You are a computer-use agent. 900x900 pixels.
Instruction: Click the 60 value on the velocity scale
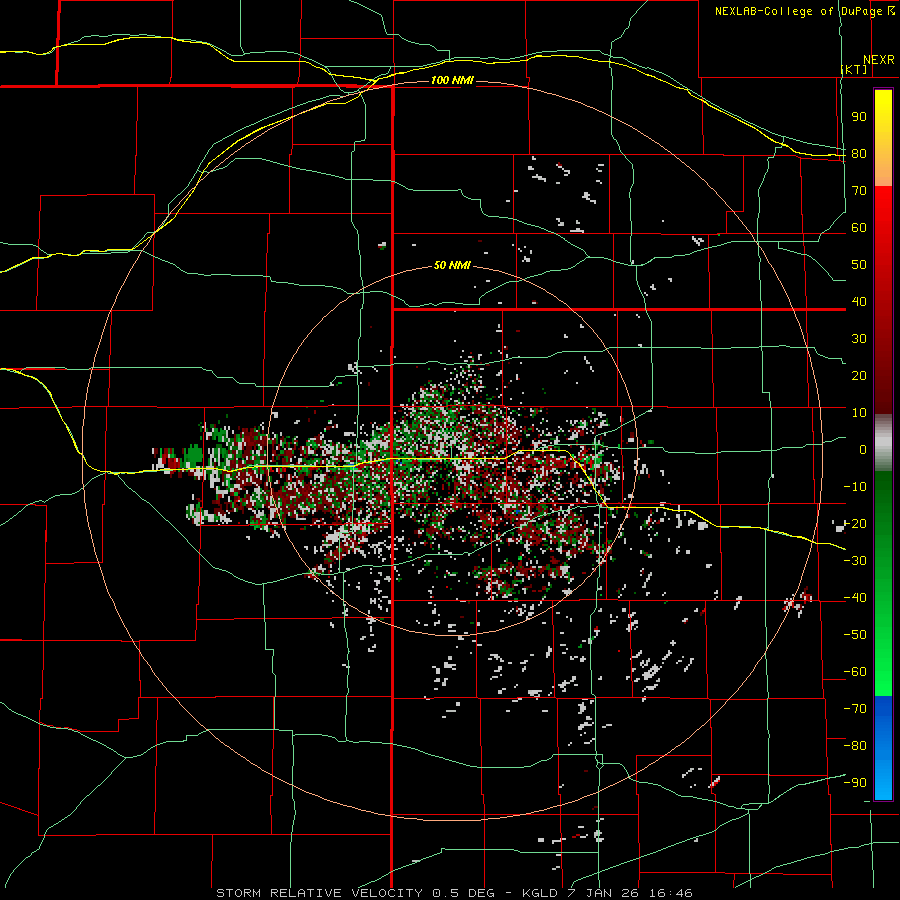[x=859, y=228]
